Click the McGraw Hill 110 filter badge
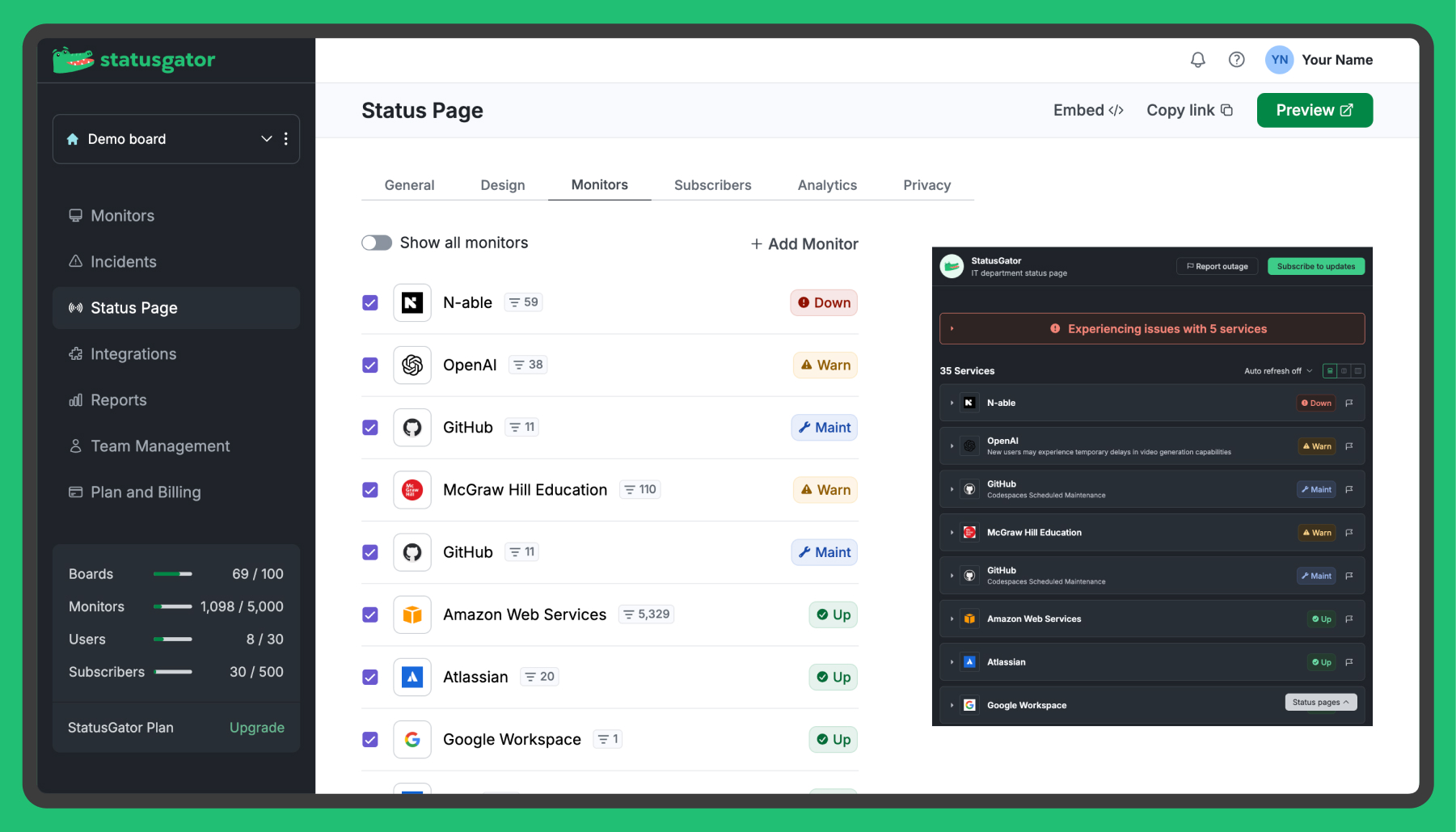The width and height of the screenshot is (1456, 832). click(640, 490)
